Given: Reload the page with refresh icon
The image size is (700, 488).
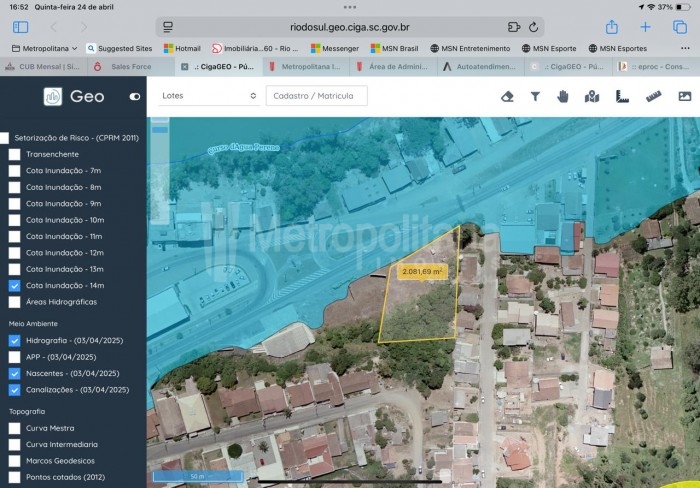Looking at the screenshot, I should 534,27.
